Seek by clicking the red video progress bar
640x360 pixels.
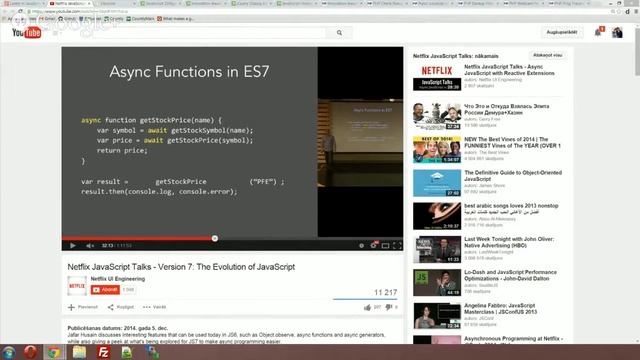point(137,238)
